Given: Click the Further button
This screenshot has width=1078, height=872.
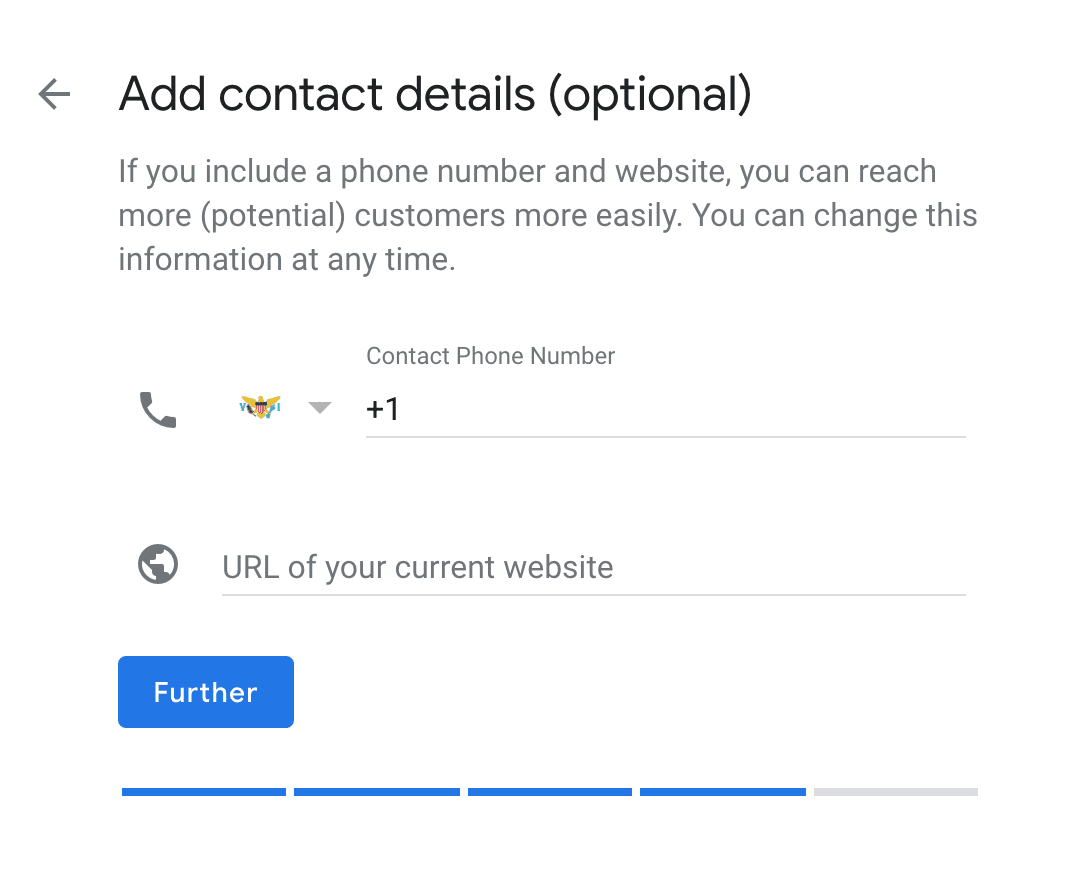Looking at the screenshot, I should [206, 692].
